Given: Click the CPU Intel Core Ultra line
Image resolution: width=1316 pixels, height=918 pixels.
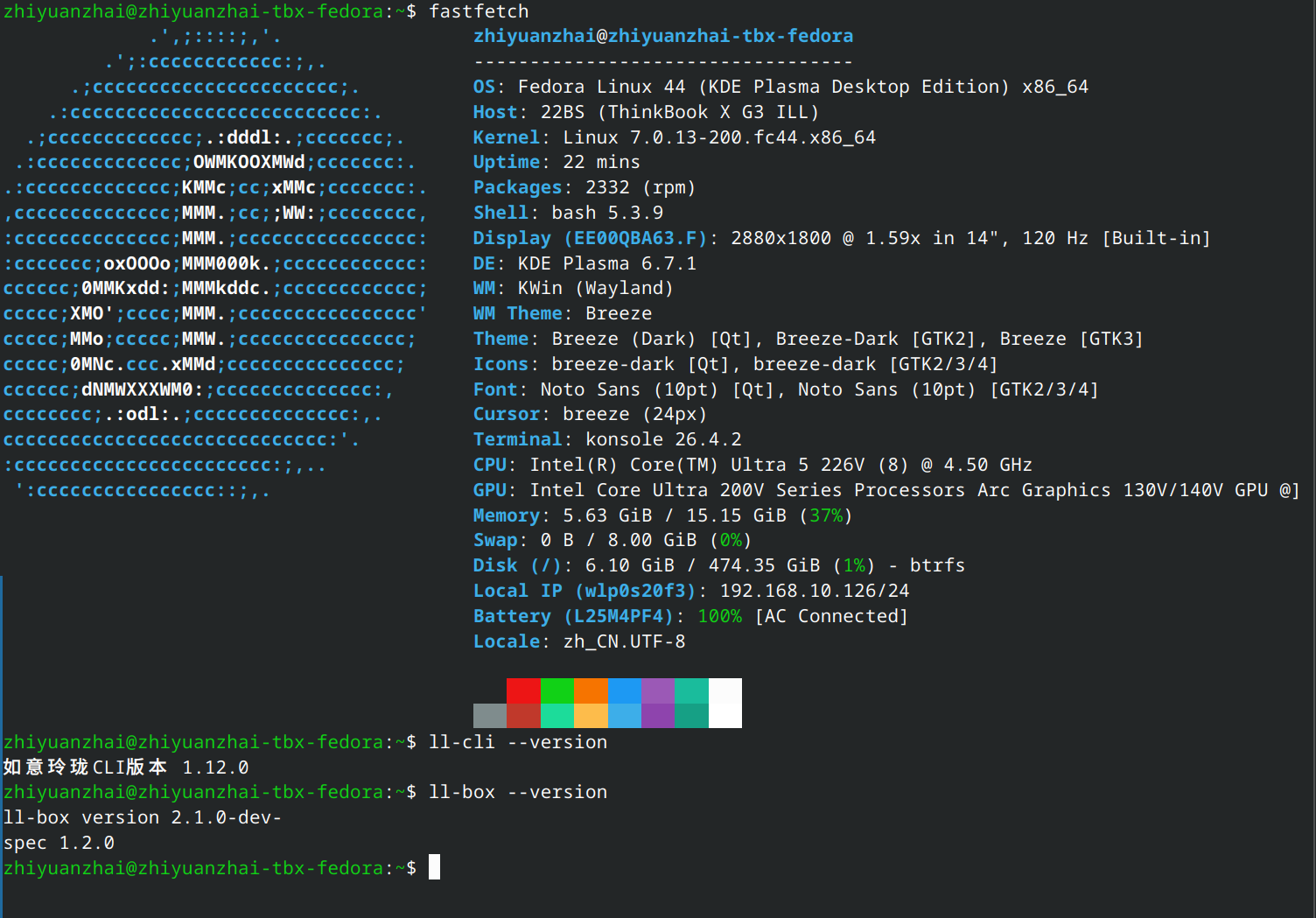Looking at the screenshot, I should tap(752, 465).
